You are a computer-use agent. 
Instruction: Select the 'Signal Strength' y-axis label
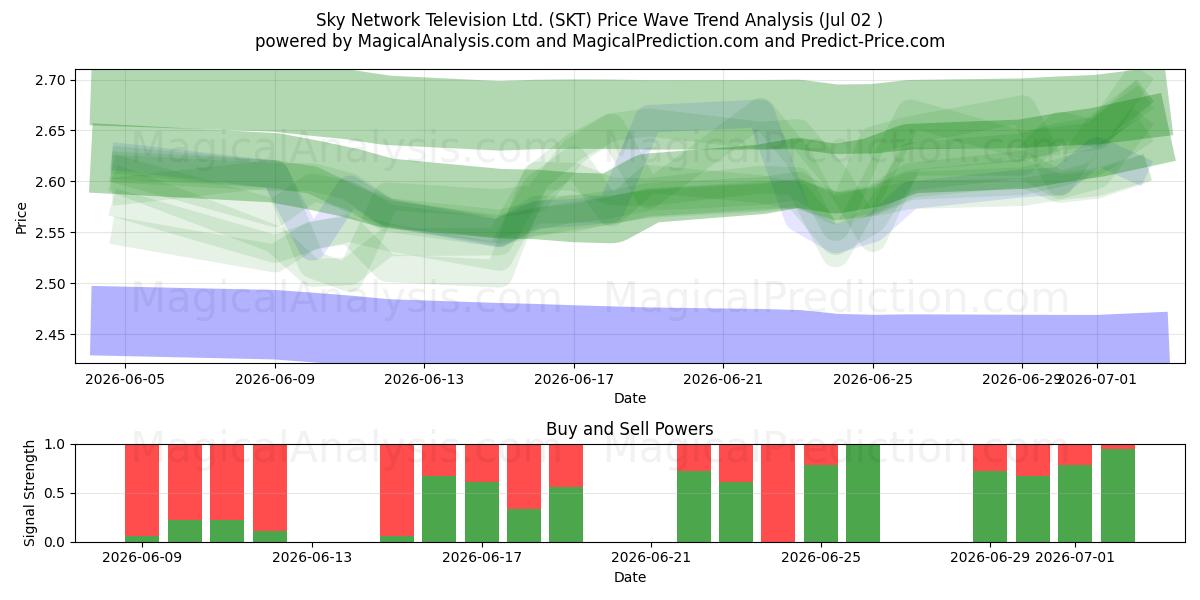pyautogui.click(x=30, y=493)
